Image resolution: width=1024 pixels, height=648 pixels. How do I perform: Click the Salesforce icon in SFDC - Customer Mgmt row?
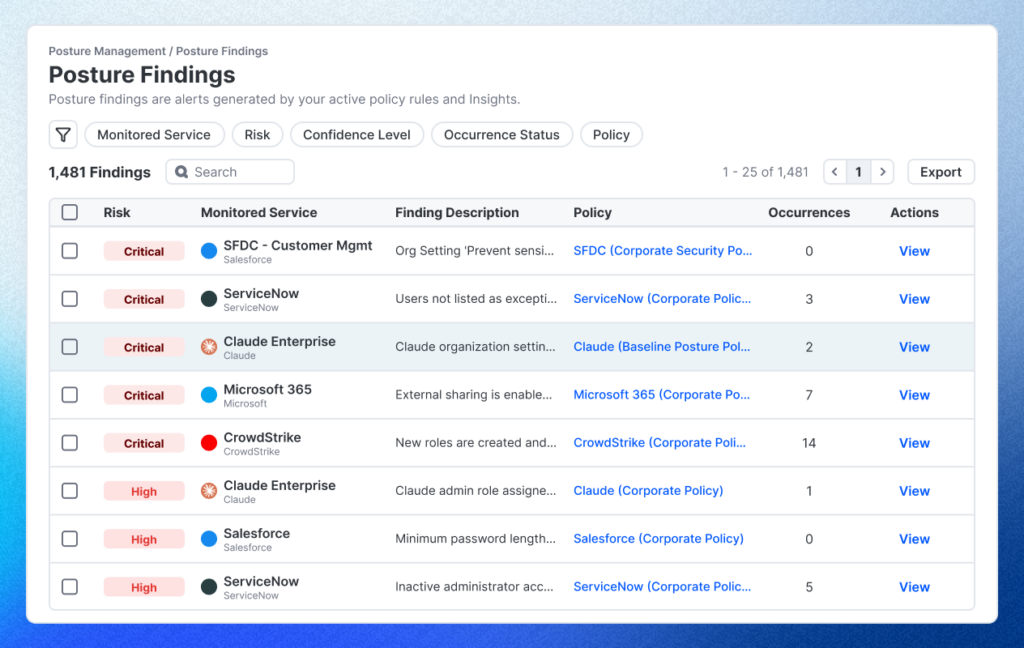coord(209,251)
